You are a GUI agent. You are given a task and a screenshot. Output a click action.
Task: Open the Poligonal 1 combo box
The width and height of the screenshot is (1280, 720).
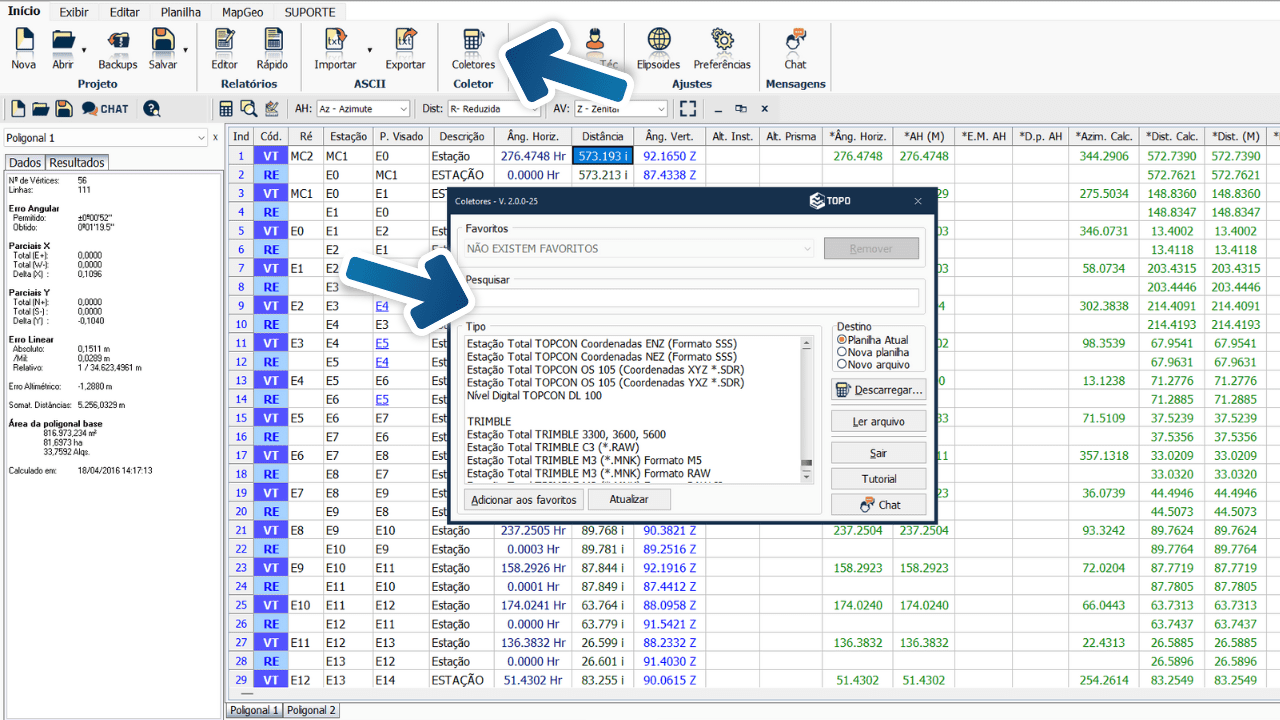(105, 138)
